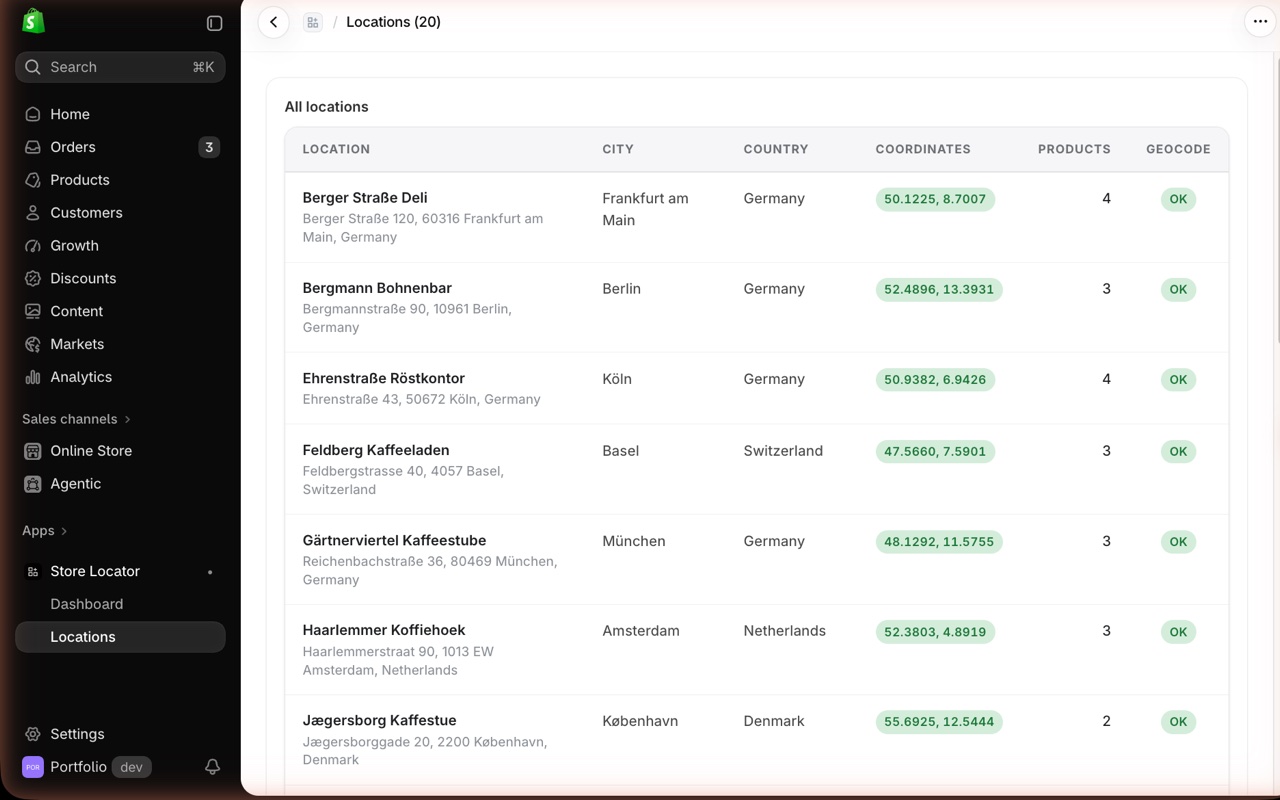1280x800 pixels.
Task: Click OK geocode badge for Jægersborg Kaffestue
Action: (1178, 722)
